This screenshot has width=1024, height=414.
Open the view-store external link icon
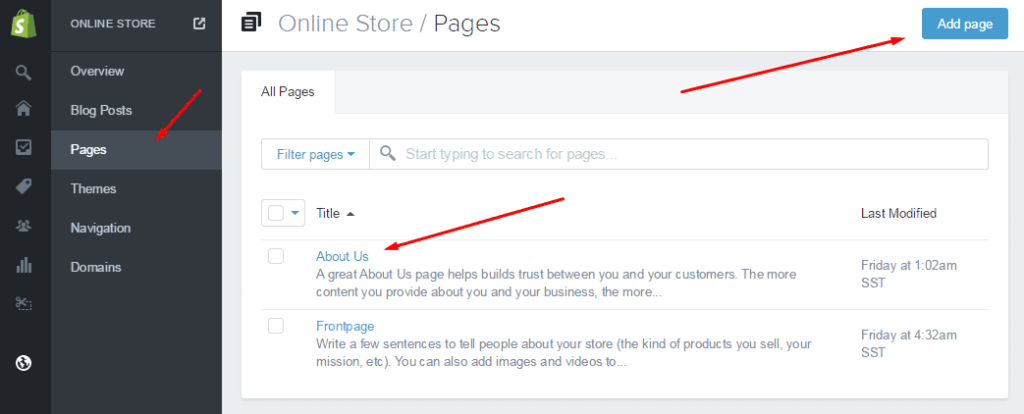(199, 24)
